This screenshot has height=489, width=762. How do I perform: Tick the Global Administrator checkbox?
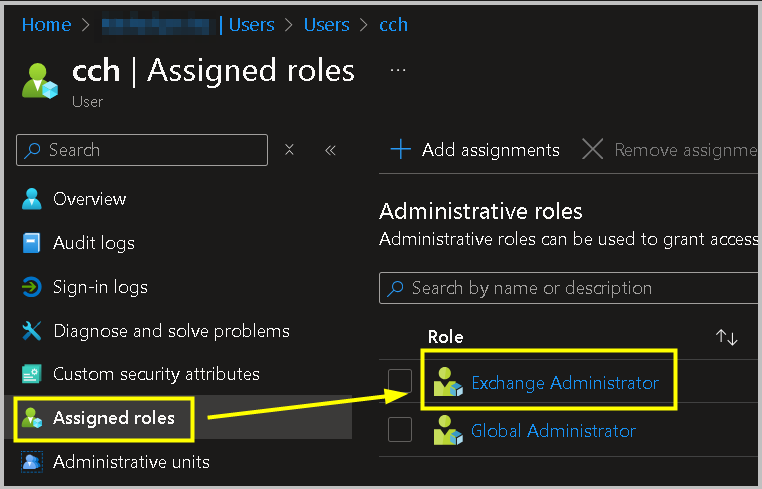[x=400, y=430]
